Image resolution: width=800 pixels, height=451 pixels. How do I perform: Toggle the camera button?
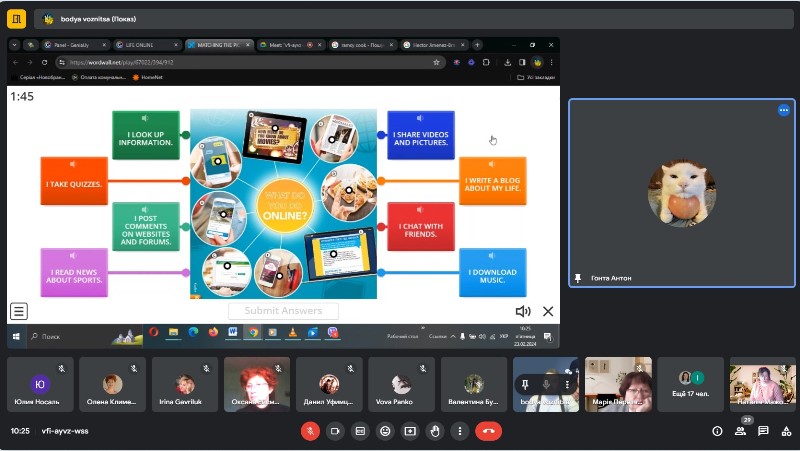click(x=335, y=431)
